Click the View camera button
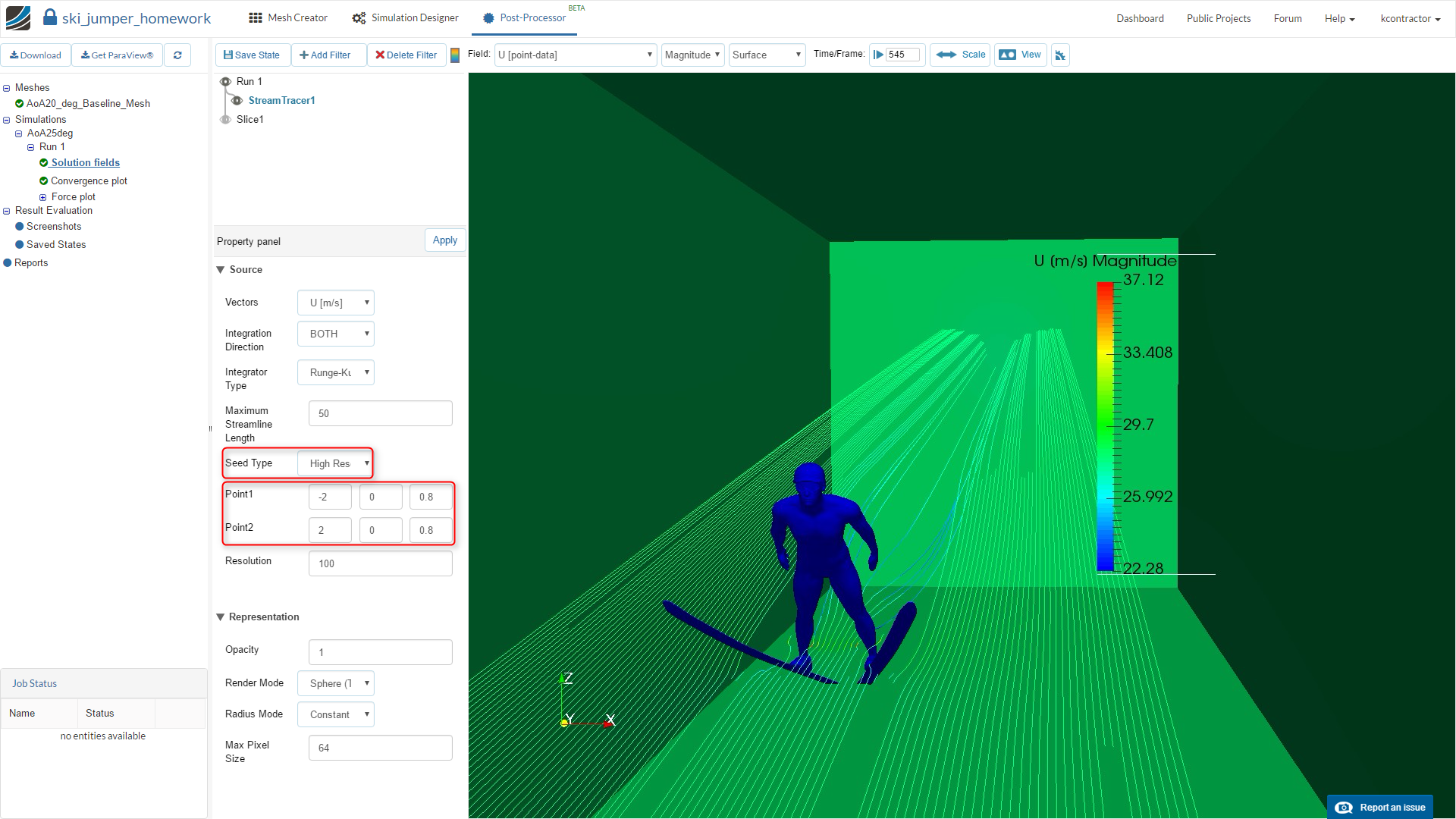 1020,55
